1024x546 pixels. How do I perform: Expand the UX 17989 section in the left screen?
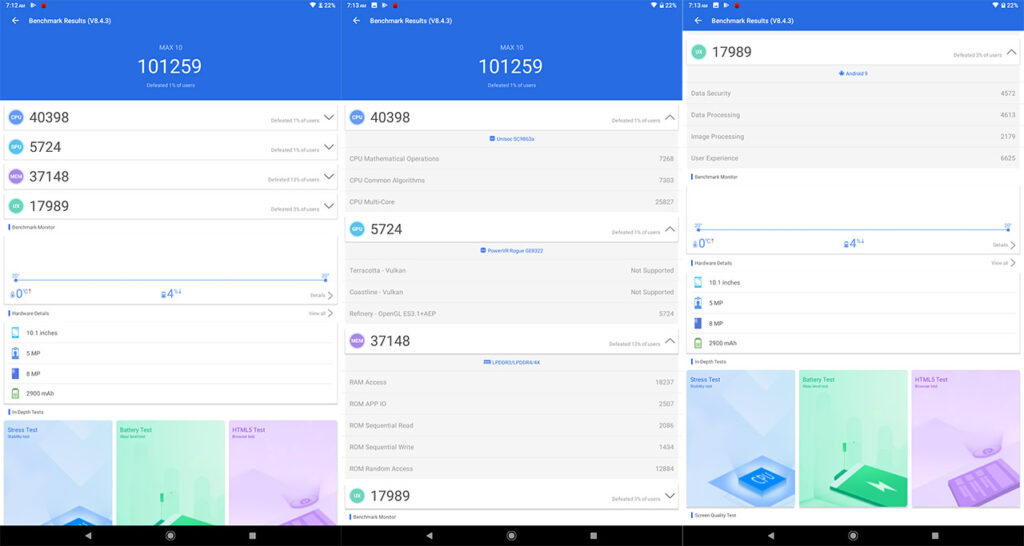328,206
